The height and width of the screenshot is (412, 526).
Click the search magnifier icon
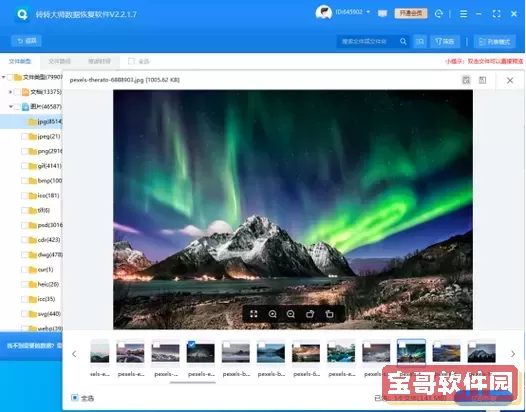(403, 41)
